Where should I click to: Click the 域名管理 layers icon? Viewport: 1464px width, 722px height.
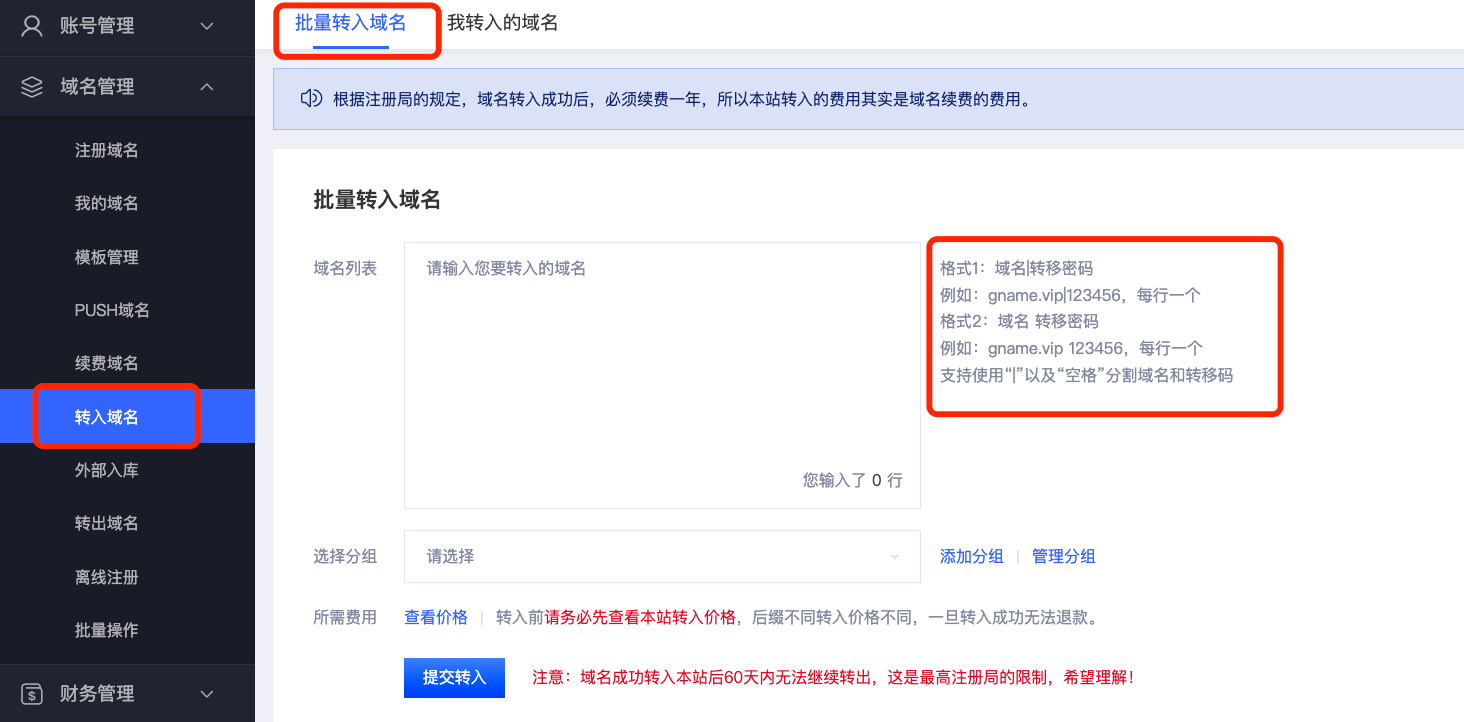point(32,87)
